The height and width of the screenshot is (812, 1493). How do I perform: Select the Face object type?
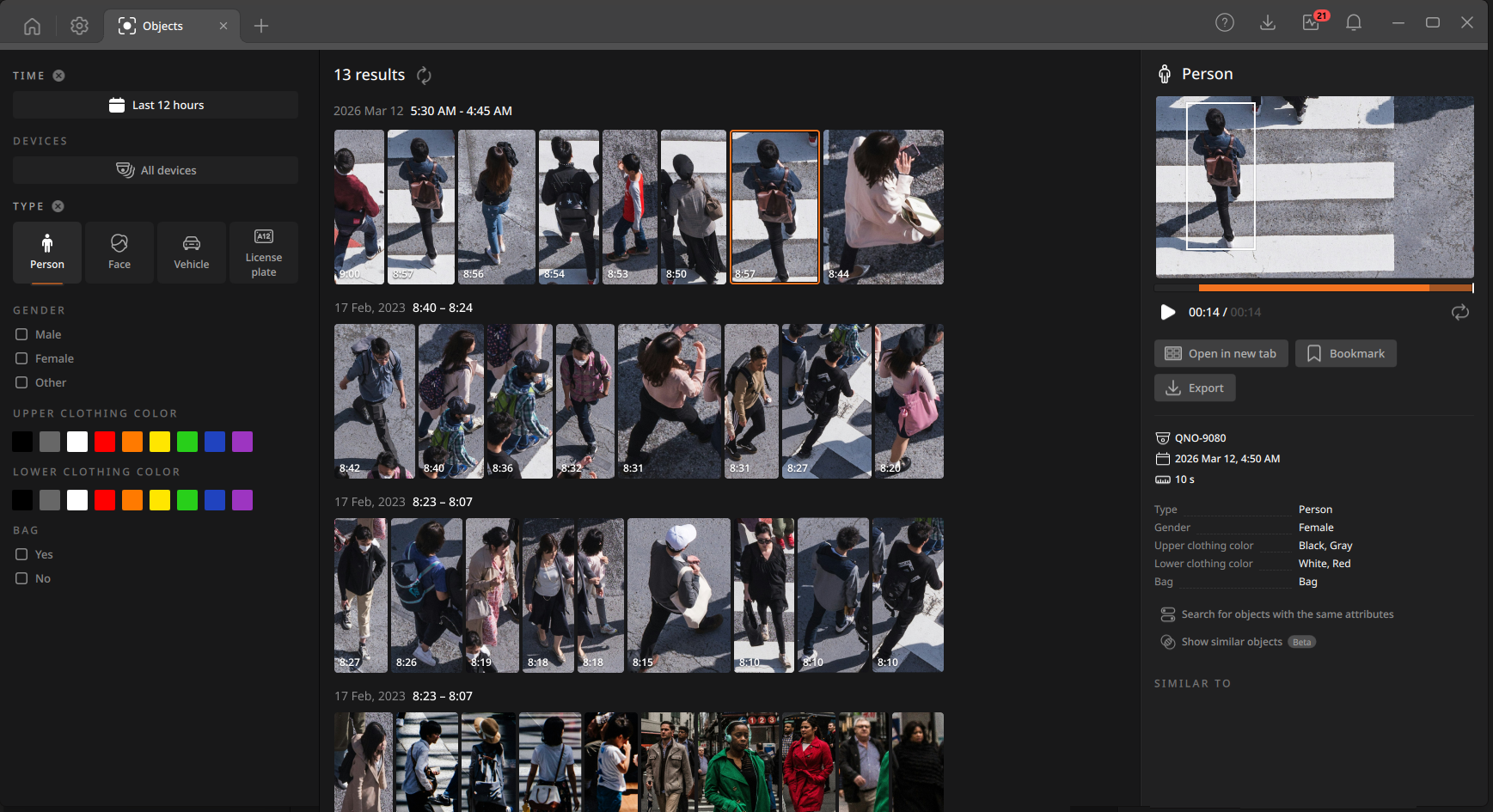[x=119, y=253]
